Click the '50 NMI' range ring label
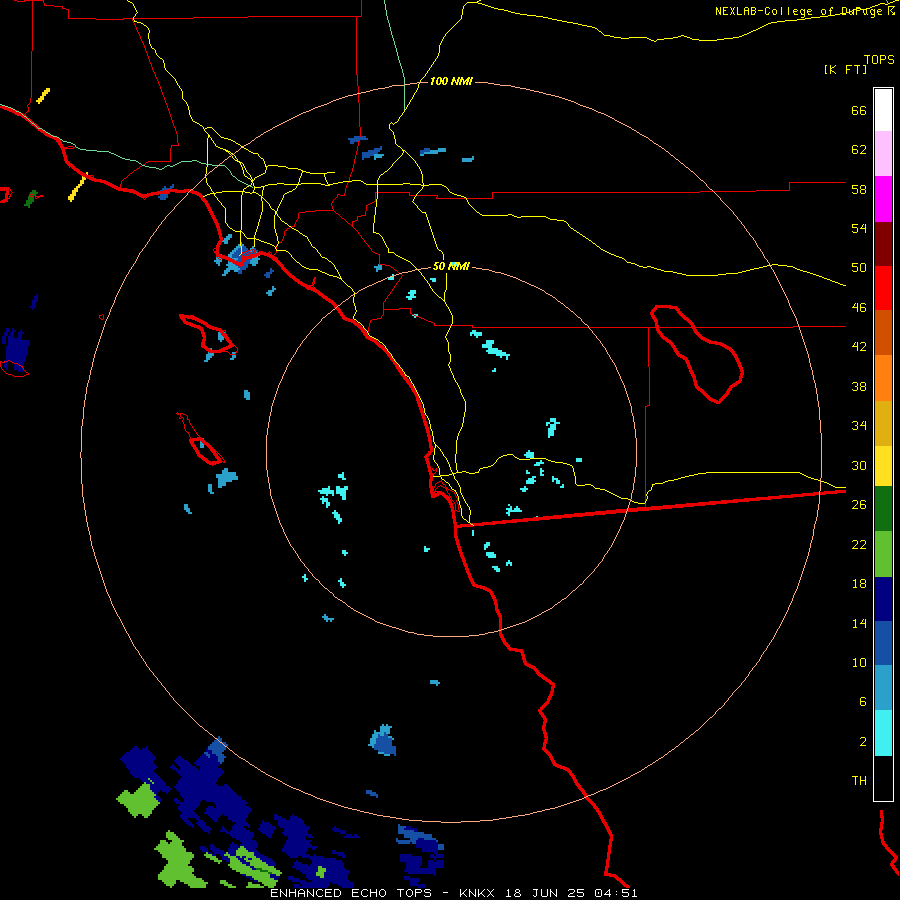Screen dimensions: 900x900 click(x=451, y=266)
